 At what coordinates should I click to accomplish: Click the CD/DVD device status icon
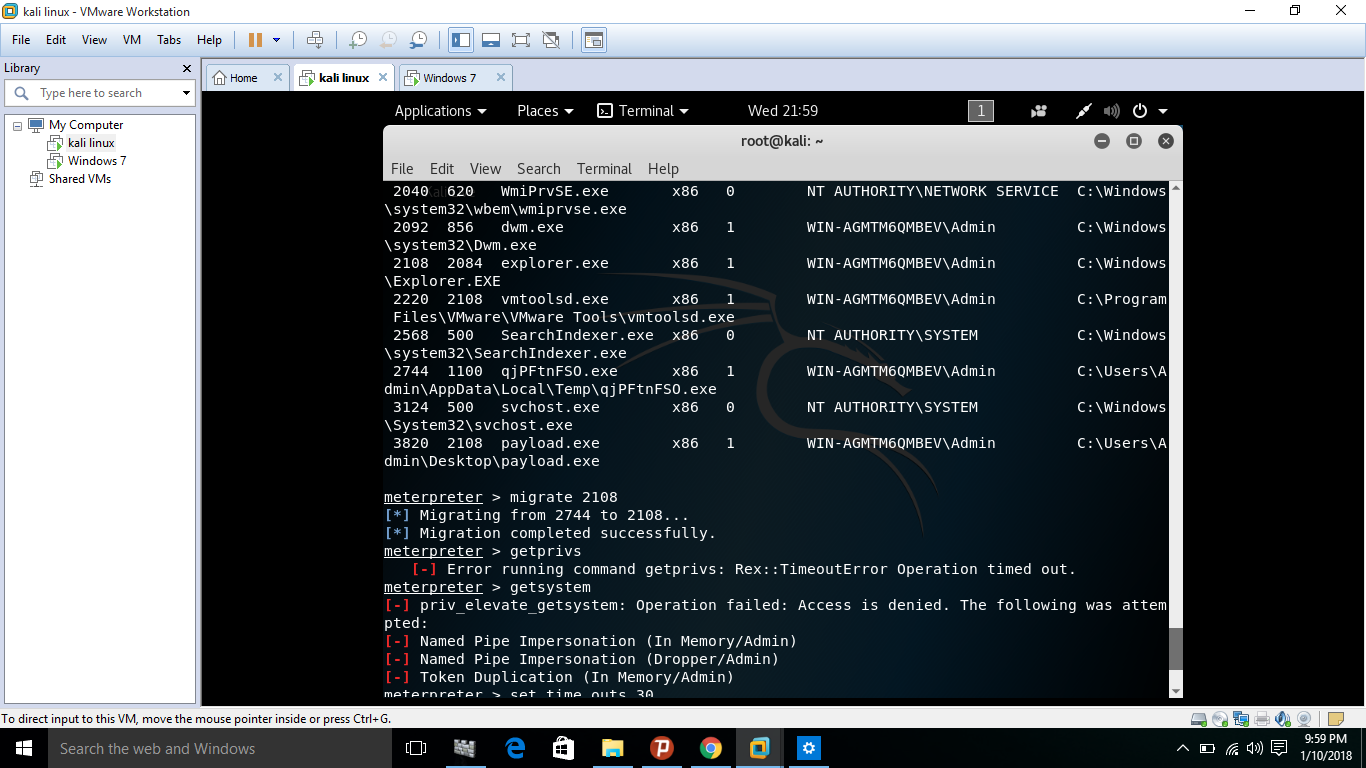pyautogui.click(x=1220, y=718)
